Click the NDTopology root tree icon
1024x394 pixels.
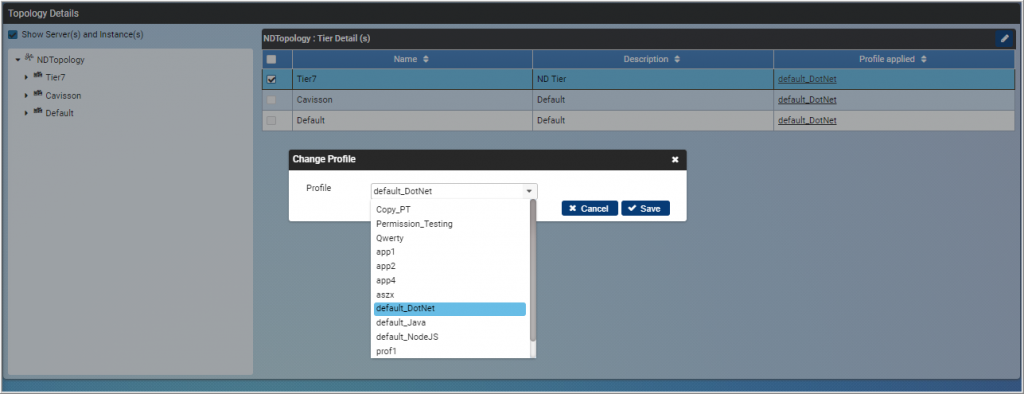29,59
